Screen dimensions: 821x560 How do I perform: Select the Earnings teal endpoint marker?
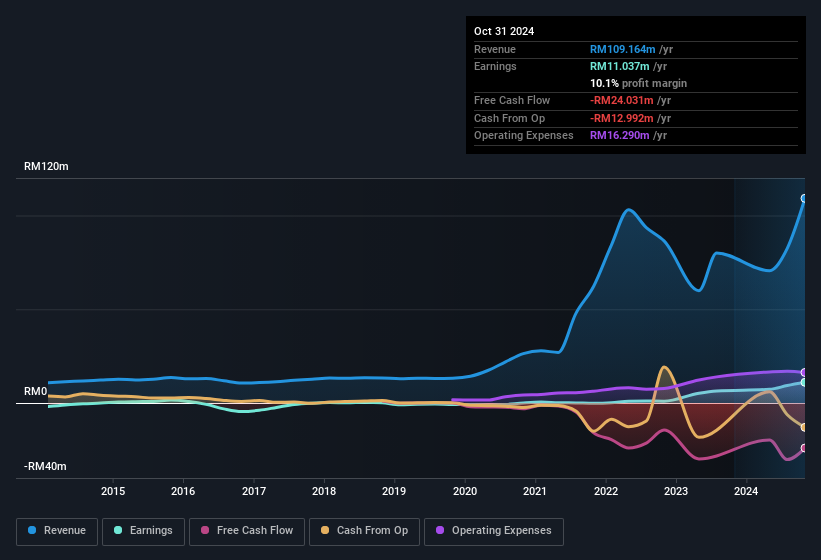pos(804,383)
